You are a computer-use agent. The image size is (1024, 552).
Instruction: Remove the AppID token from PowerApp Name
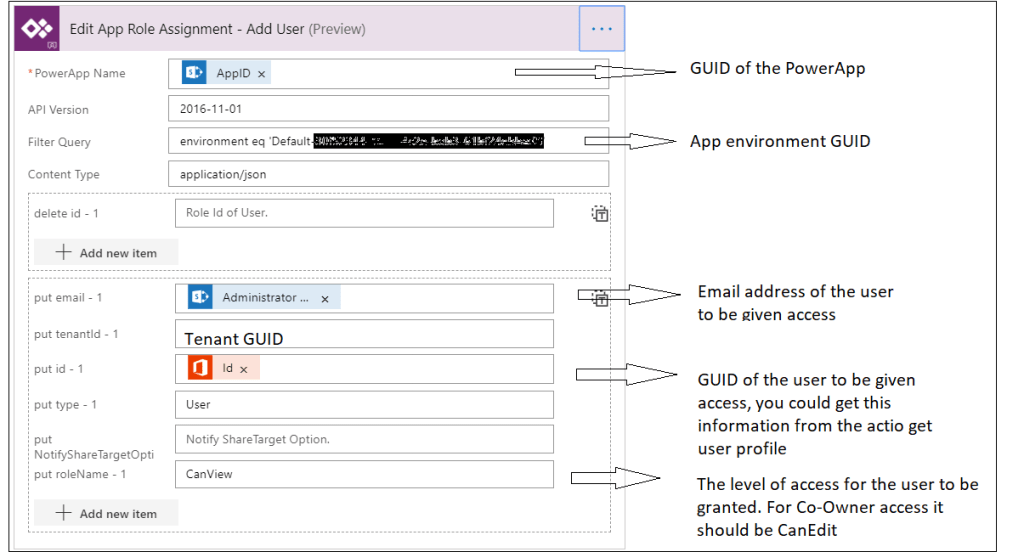pyautogui.click(x=262, y=74)
